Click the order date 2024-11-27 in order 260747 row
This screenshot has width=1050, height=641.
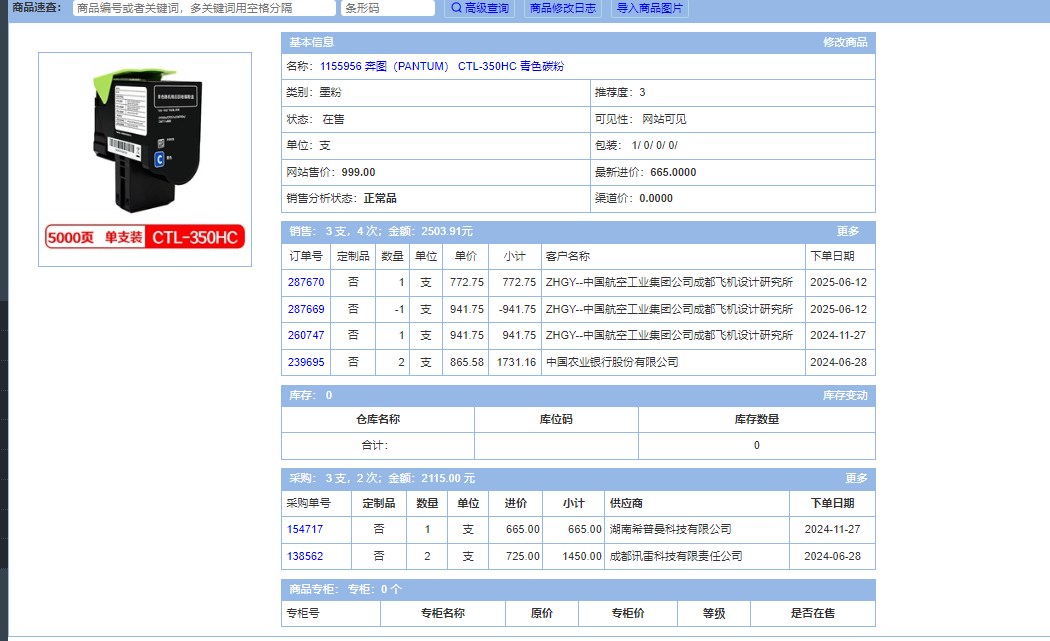pos(838,335)
